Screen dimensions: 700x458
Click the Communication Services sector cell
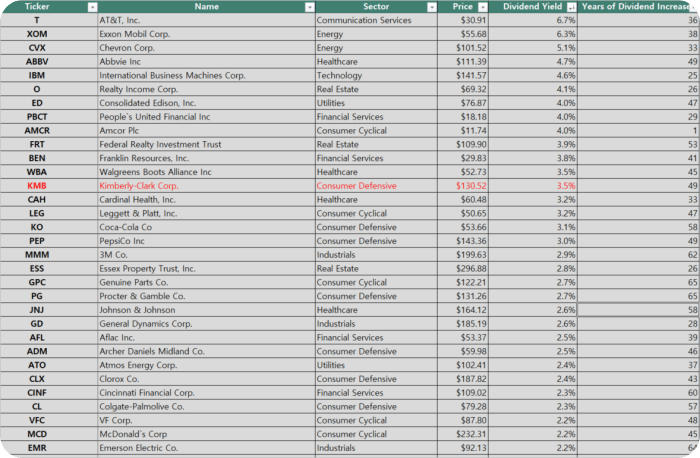[x=376, y=20]
